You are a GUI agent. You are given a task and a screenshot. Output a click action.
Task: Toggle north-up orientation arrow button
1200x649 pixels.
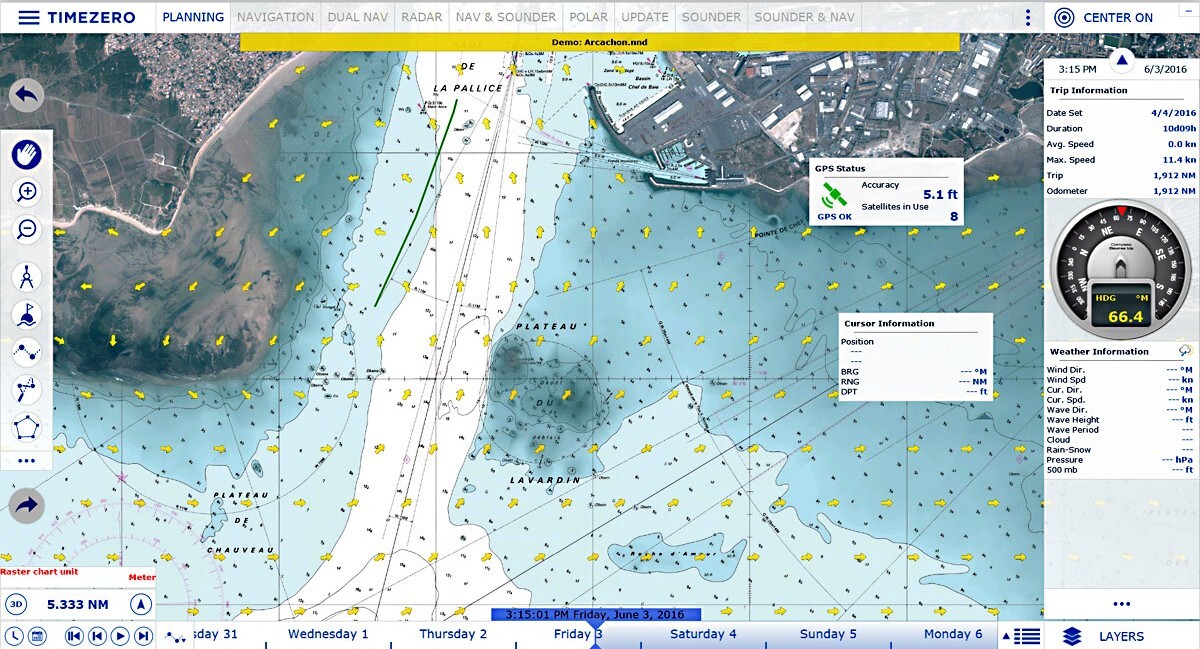pyautogui.click(x=141, y=604)
